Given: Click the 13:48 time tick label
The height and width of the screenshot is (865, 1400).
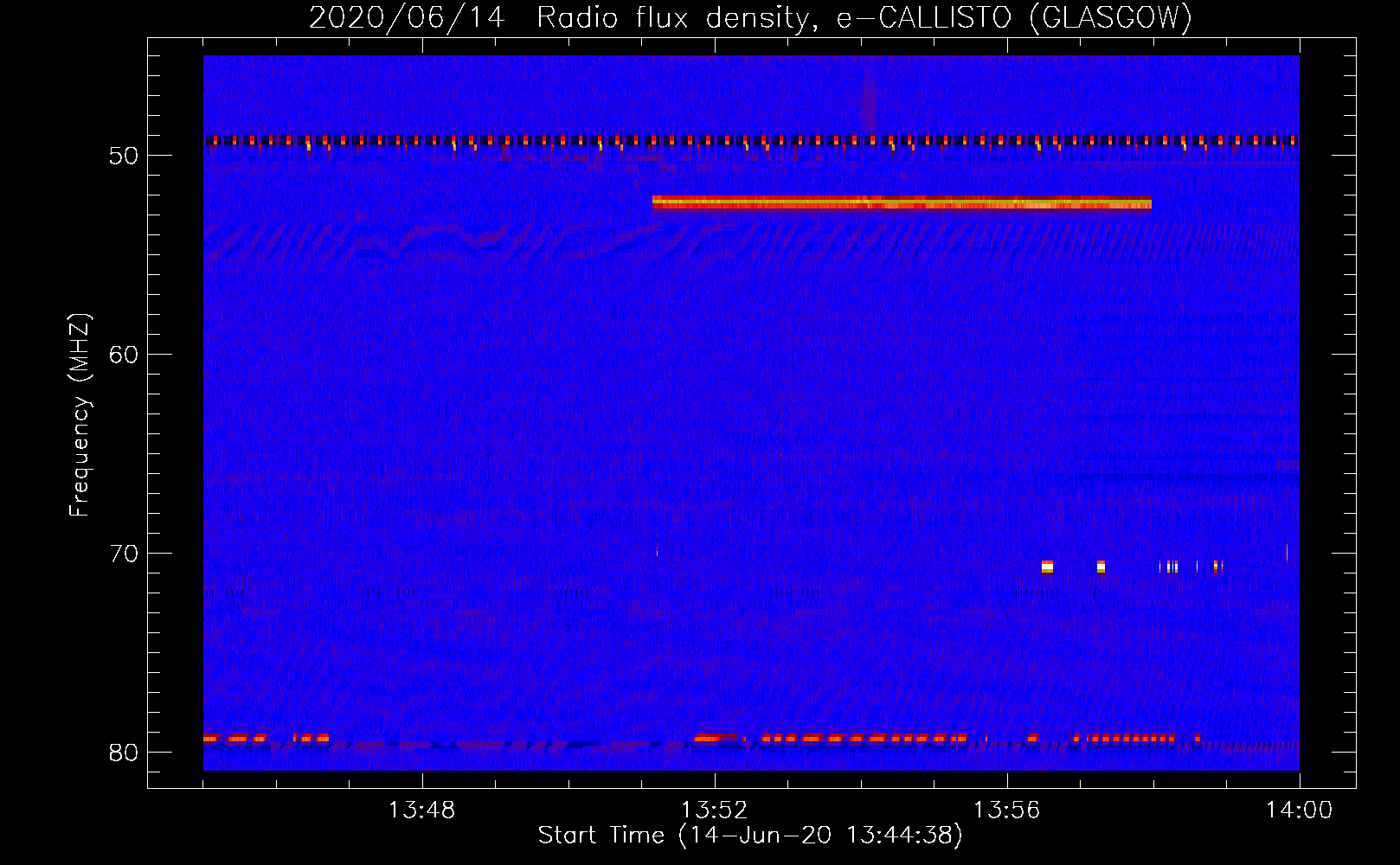Looking at the screenshot, I should pos(421,811).
